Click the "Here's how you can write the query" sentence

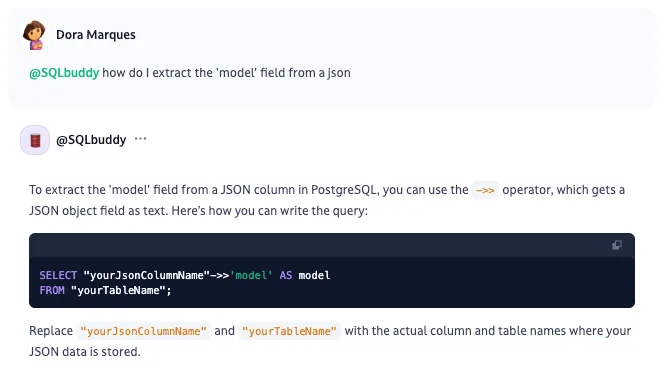pyautogui.click(x=269, y=211)
